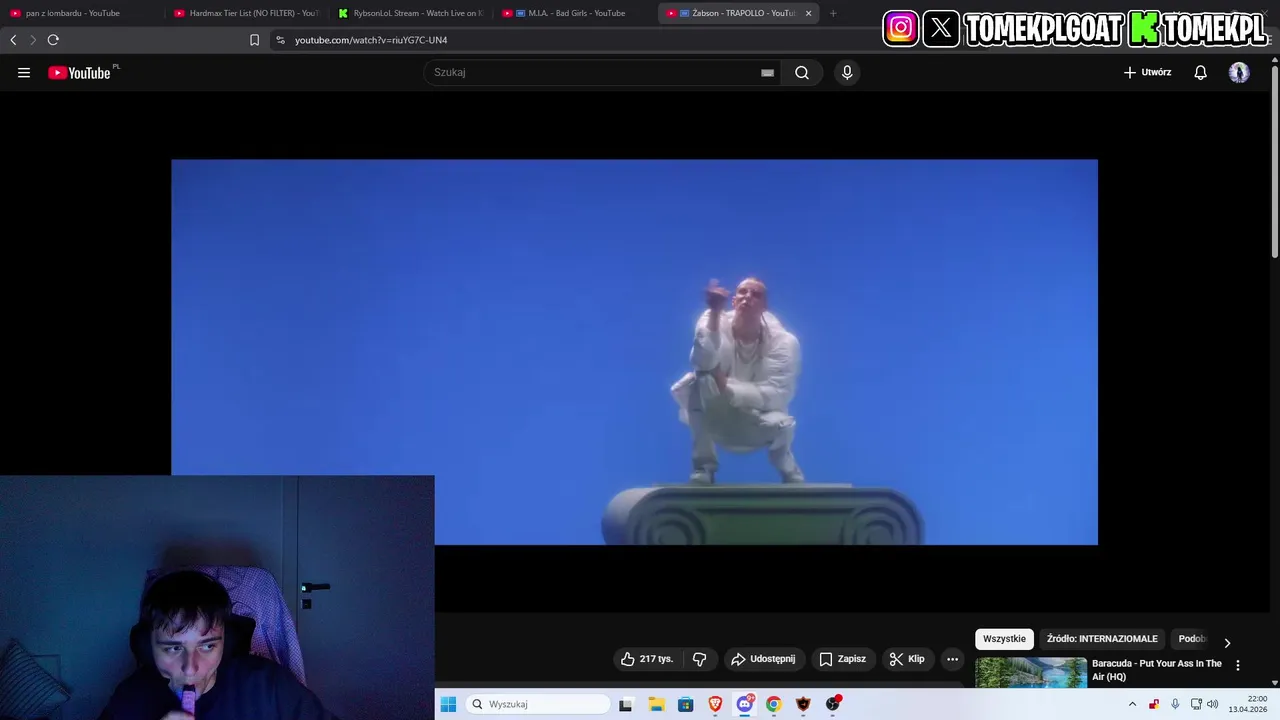Image resolution: width=1280 pixels, height=720 pixels.
Task: Open YouTube notifications bell
Action: coord(1201,72)
